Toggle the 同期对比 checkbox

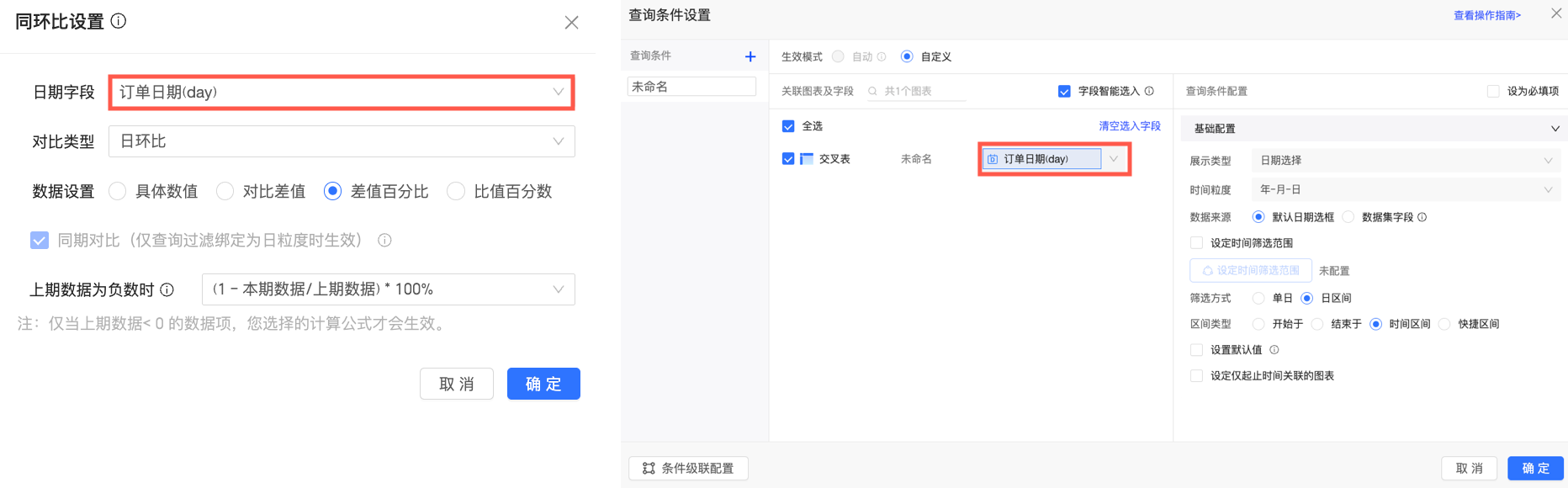click(40, 241)
